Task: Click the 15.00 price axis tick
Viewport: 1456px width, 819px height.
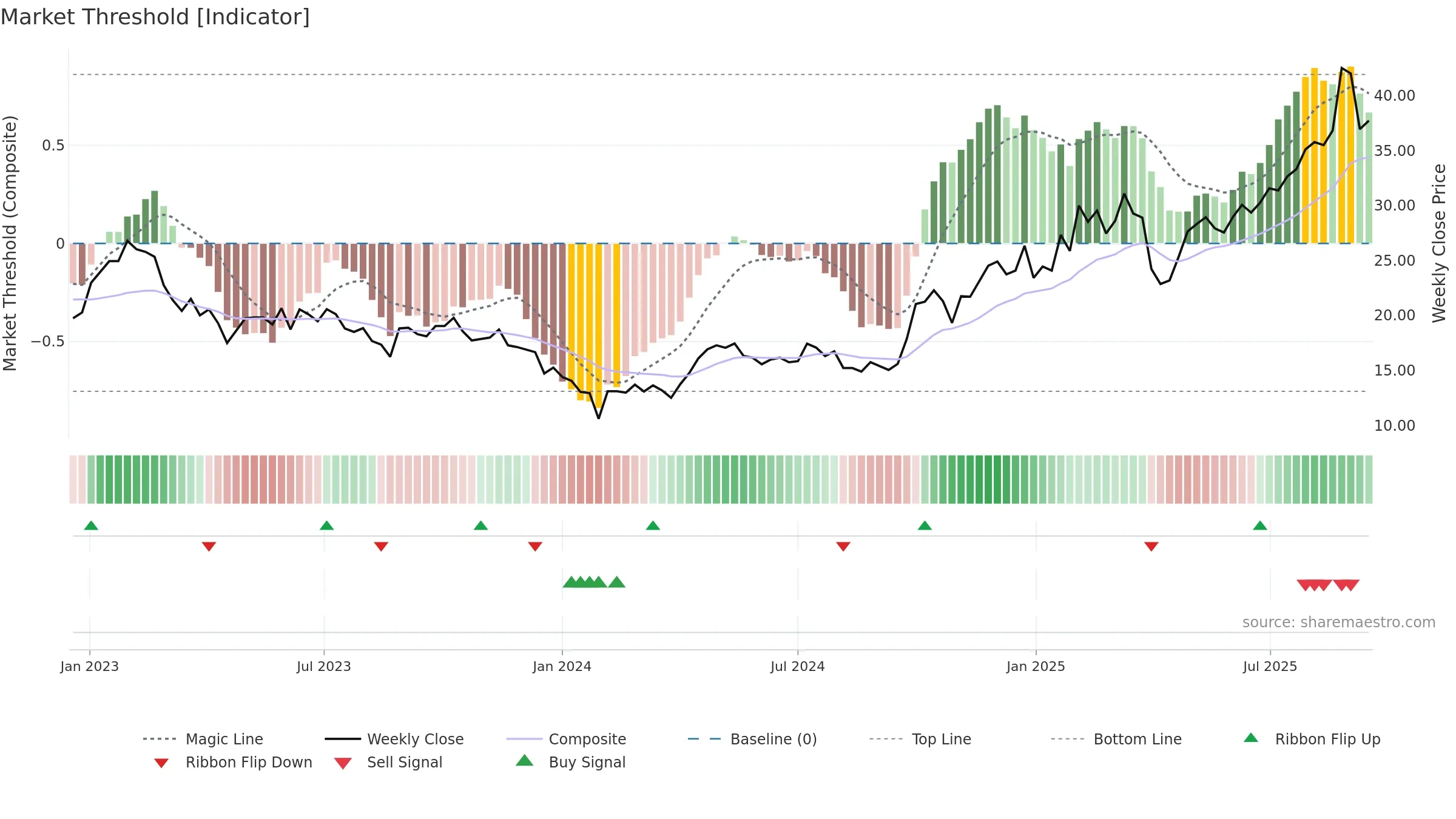Action: 1395,370
